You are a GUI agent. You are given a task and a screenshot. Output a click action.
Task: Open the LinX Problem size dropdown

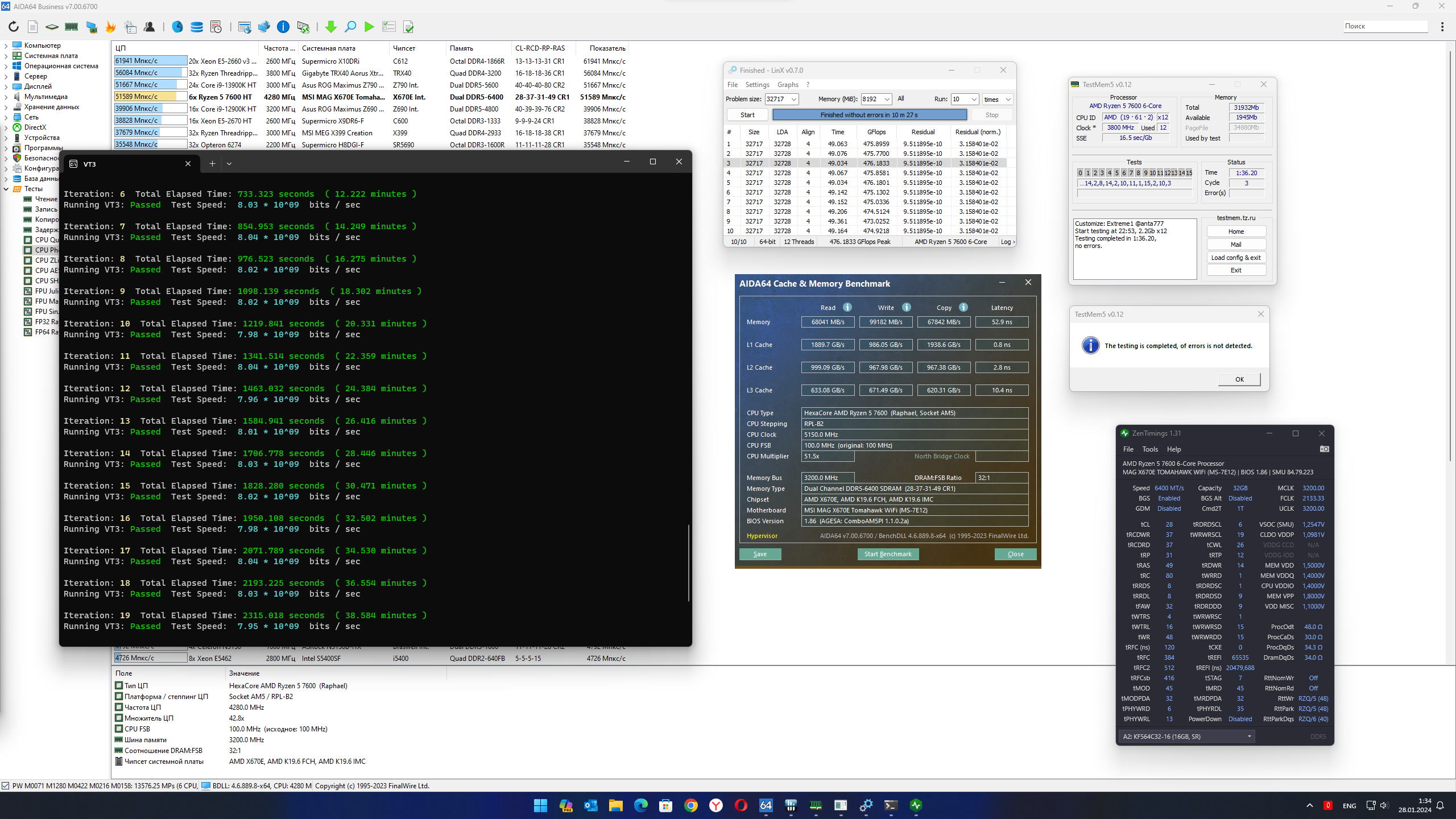(794, 99)
